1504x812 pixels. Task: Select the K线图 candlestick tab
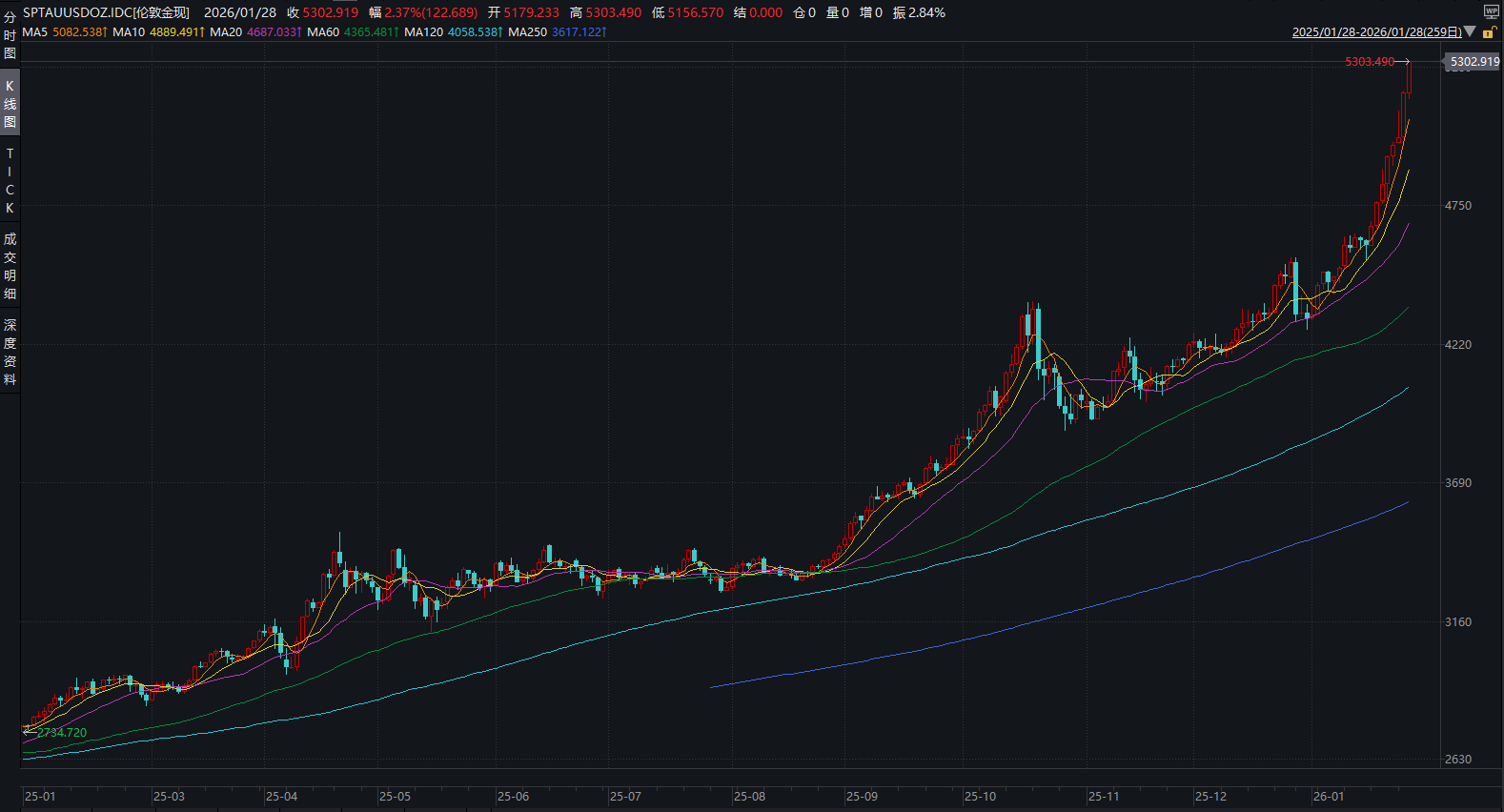point(10,104)
